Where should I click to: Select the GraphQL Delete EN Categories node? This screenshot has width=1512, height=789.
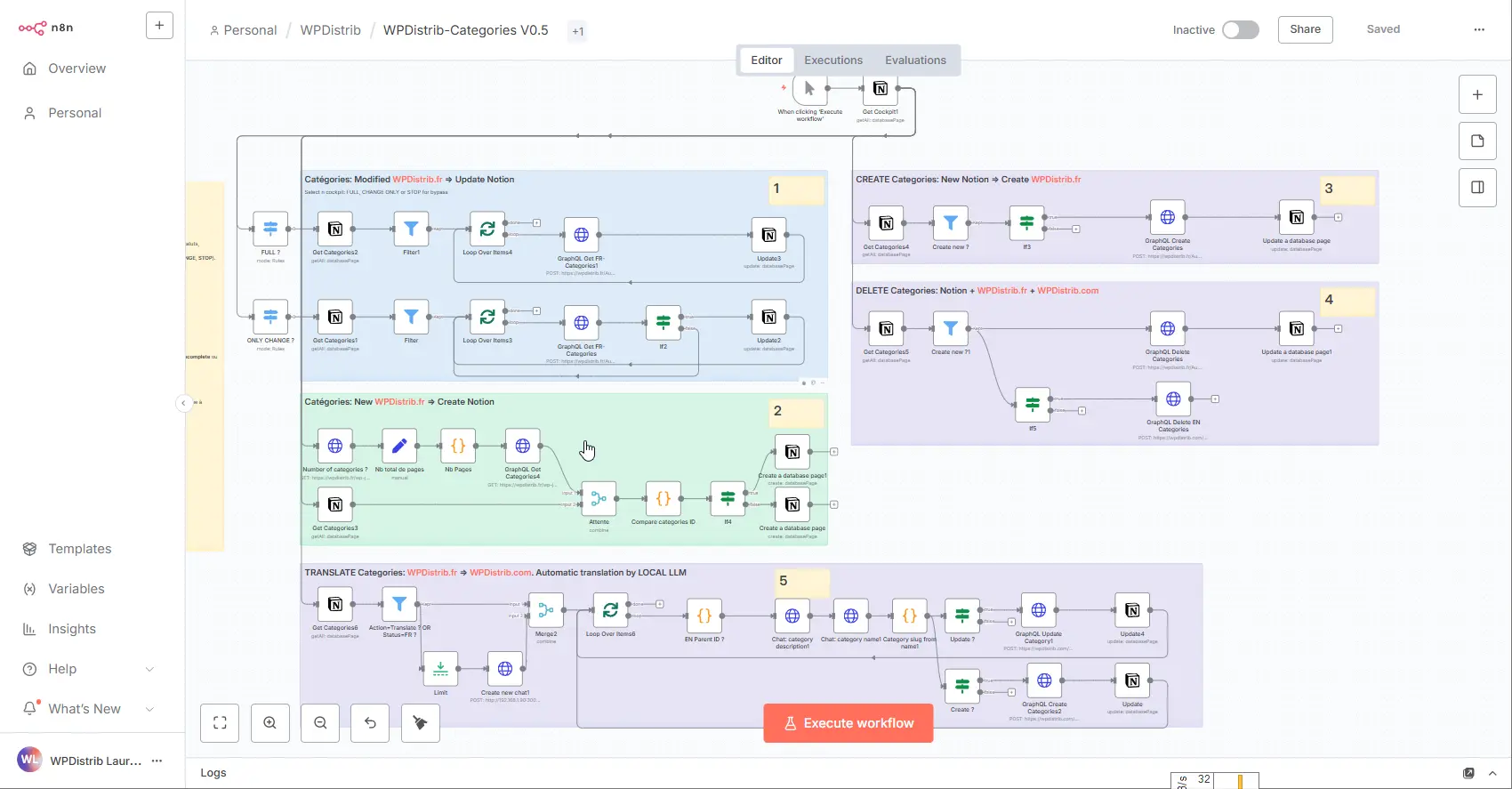click(x=1173, y=399)
